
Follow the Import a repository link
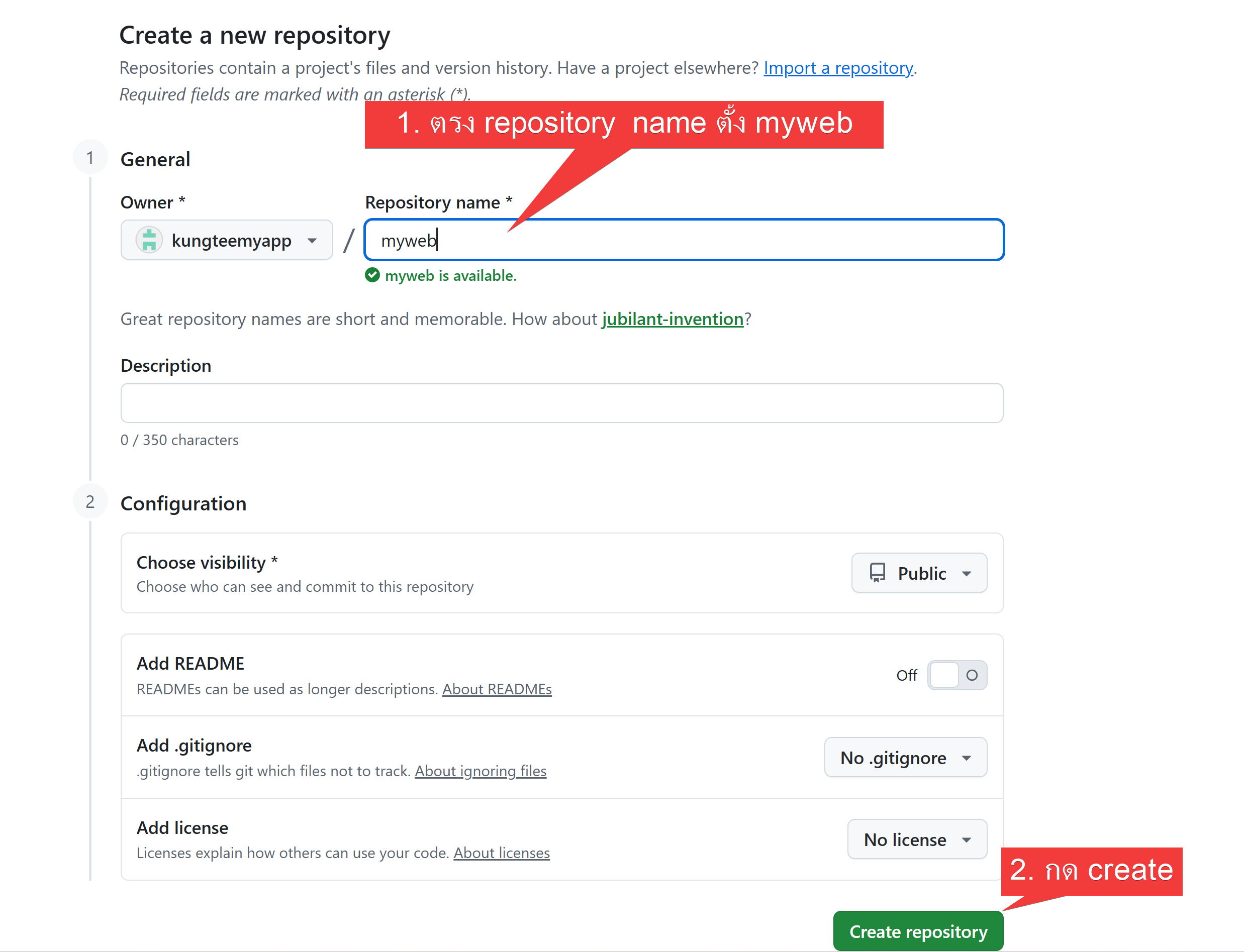click(837, 68)
